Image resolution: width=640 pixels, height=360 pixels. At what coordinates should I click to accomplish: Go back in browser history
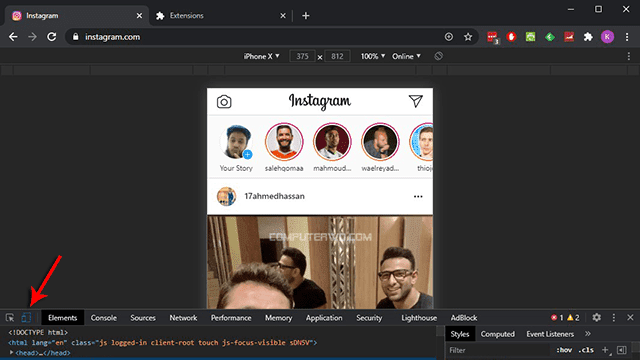(x=13, y=37)
